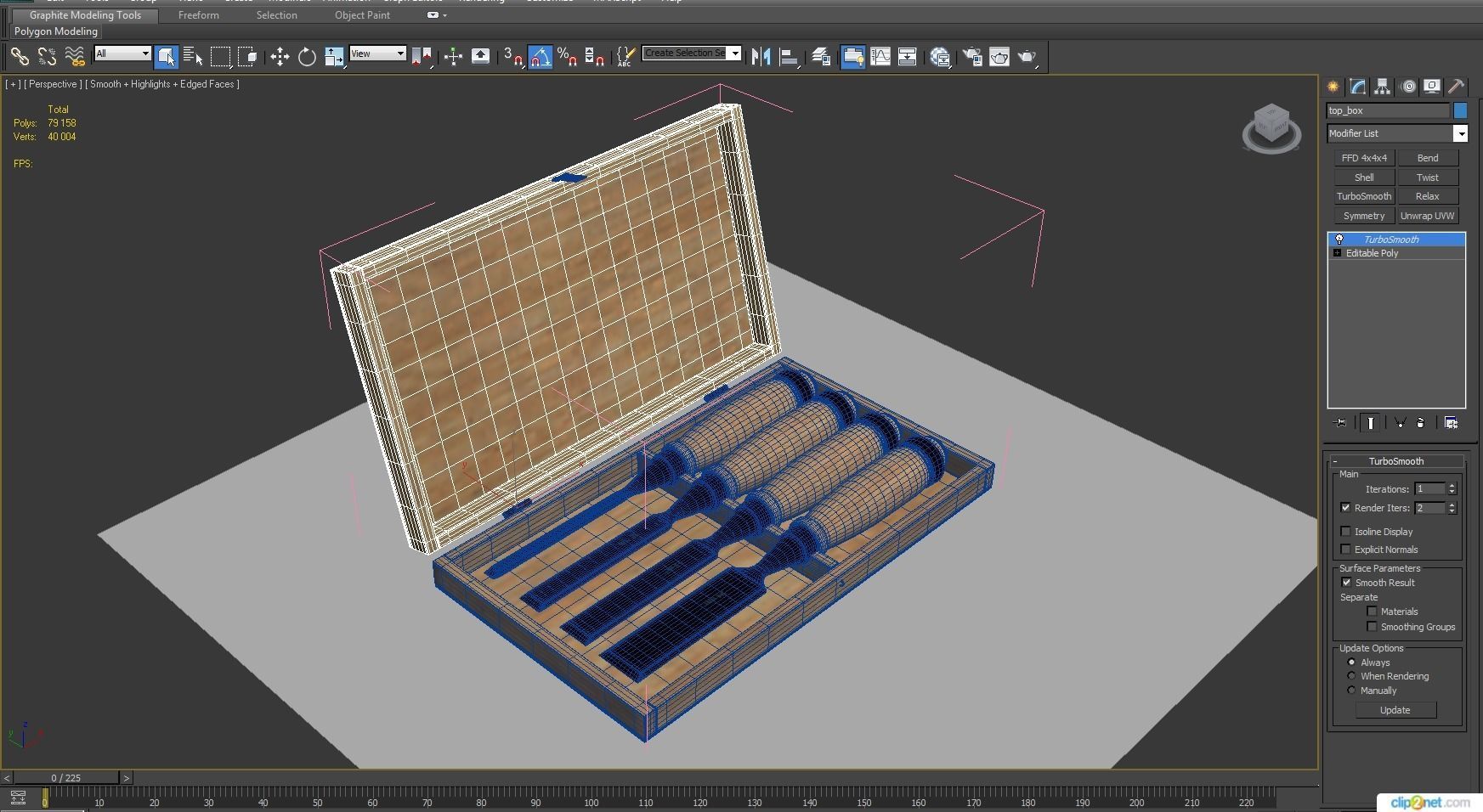Click the Mirror tool icon
Screen dimensions: 1483x812
click(761, 57)
